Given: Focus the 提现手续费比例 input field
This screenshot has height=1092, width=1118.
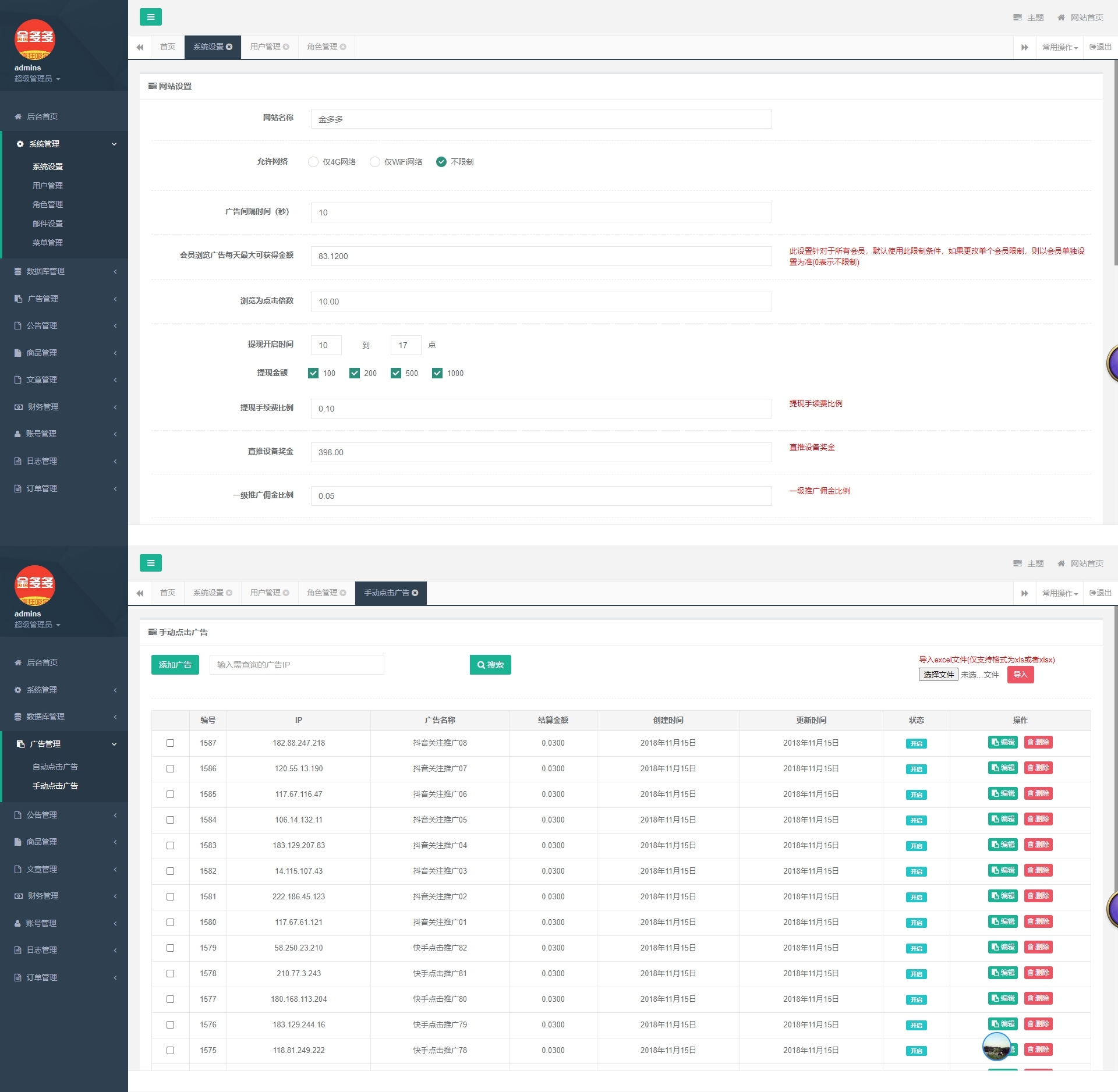Looking at the screenshot, I should click(542, 409).
